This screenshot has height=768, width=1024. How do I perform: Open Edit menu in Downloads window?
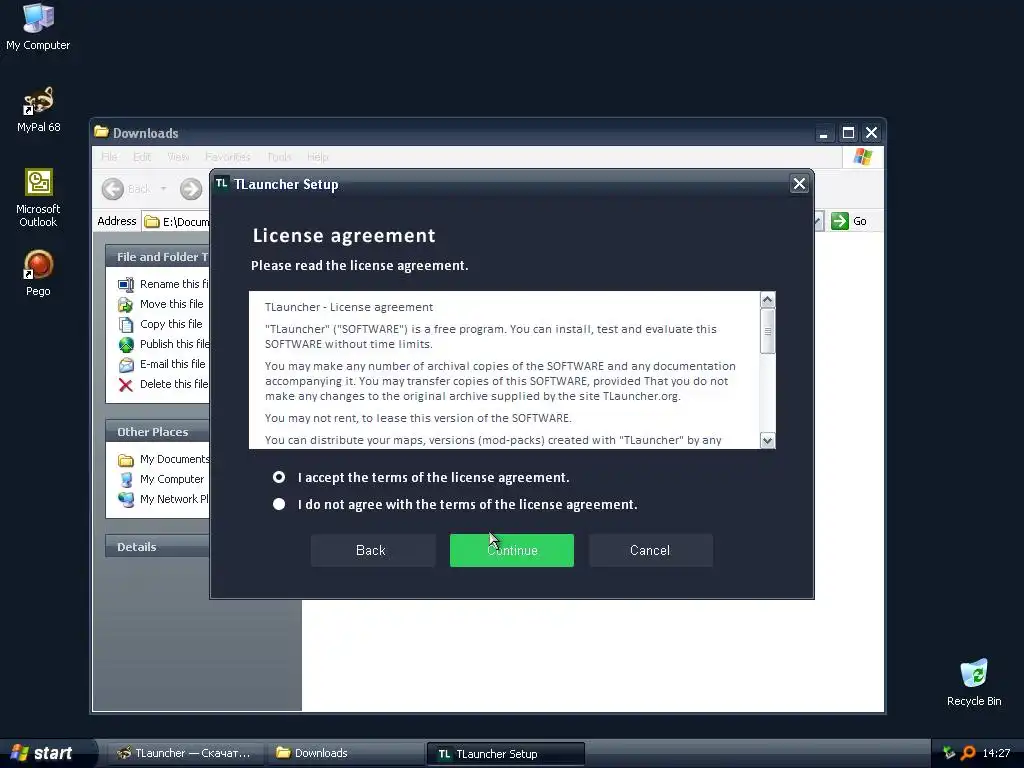pos(142,157)
